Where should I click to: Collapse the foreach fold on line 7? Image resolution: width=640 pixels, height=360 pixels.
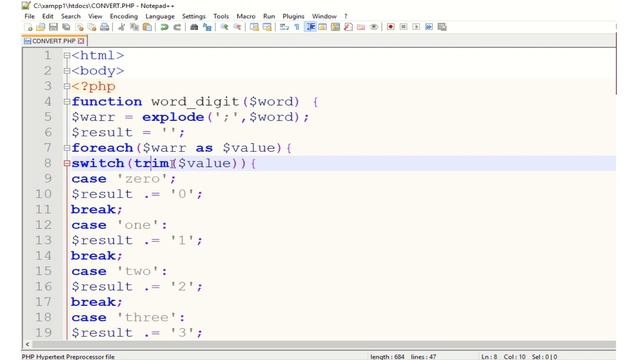tap(67, 148)
